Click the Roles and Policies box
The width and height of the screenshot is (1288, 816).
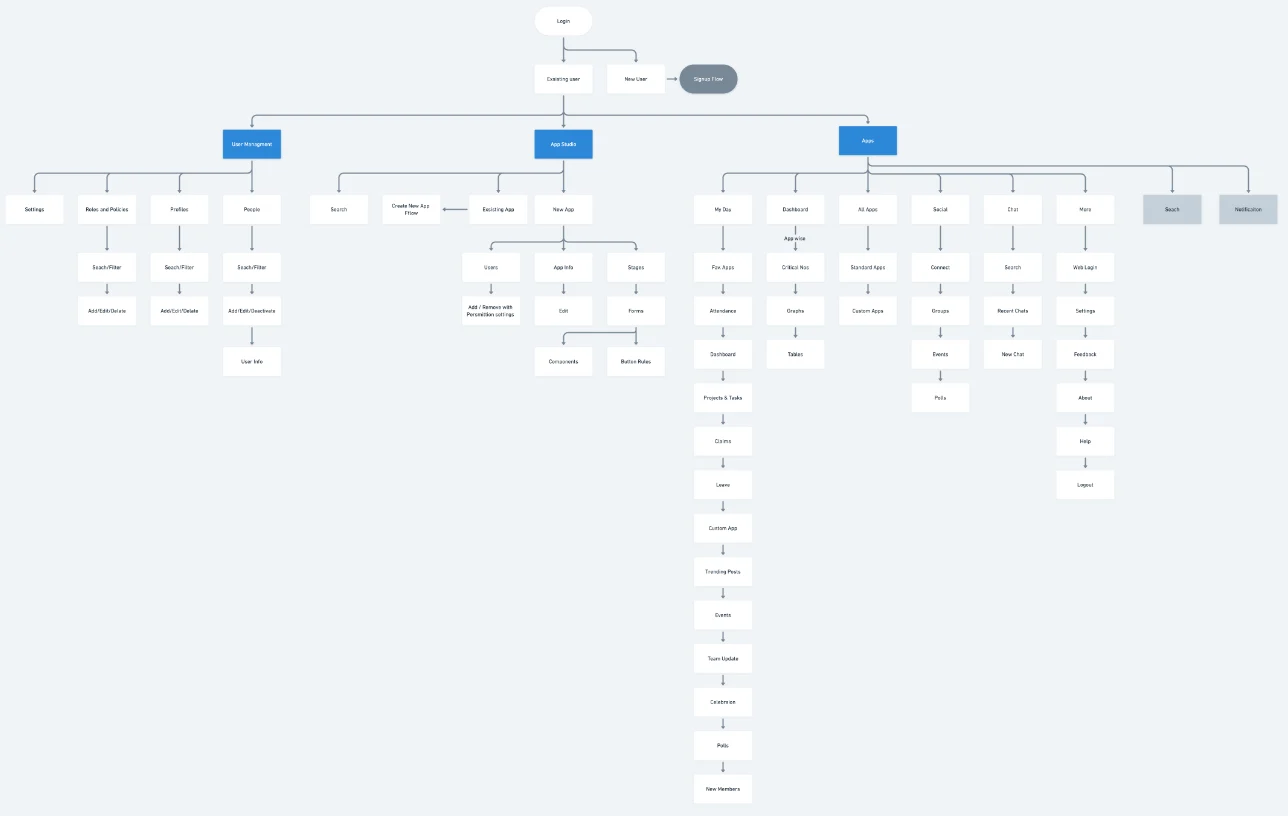pos(107,209)
